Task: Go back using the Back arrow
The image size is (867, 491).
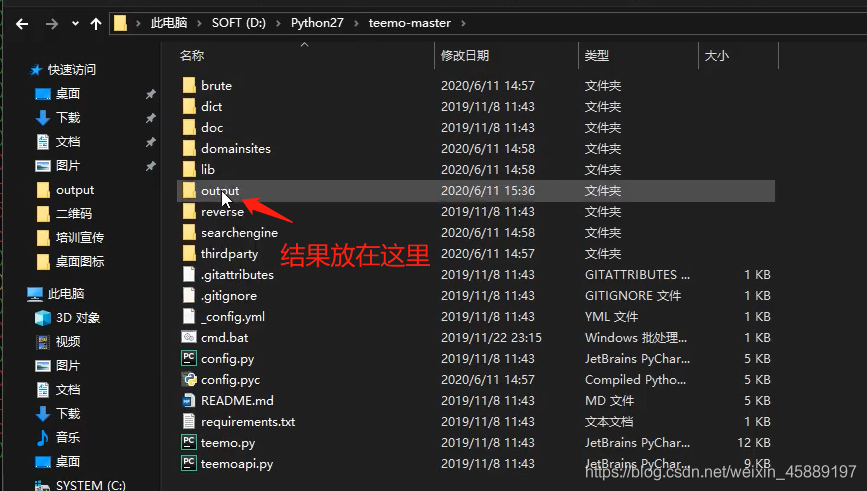Action: 22,24
